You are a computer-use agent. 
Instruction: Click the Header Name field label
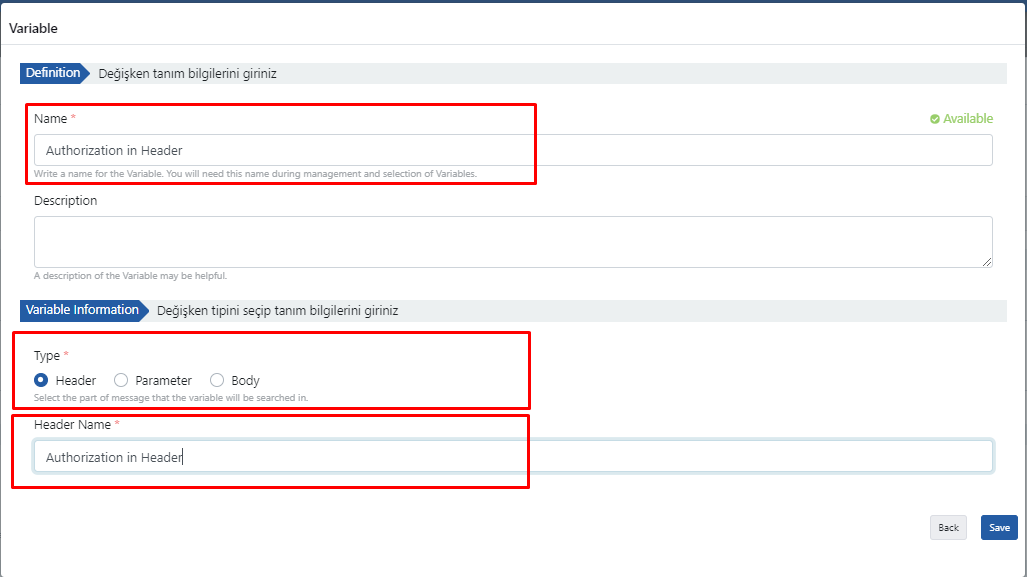72,425
